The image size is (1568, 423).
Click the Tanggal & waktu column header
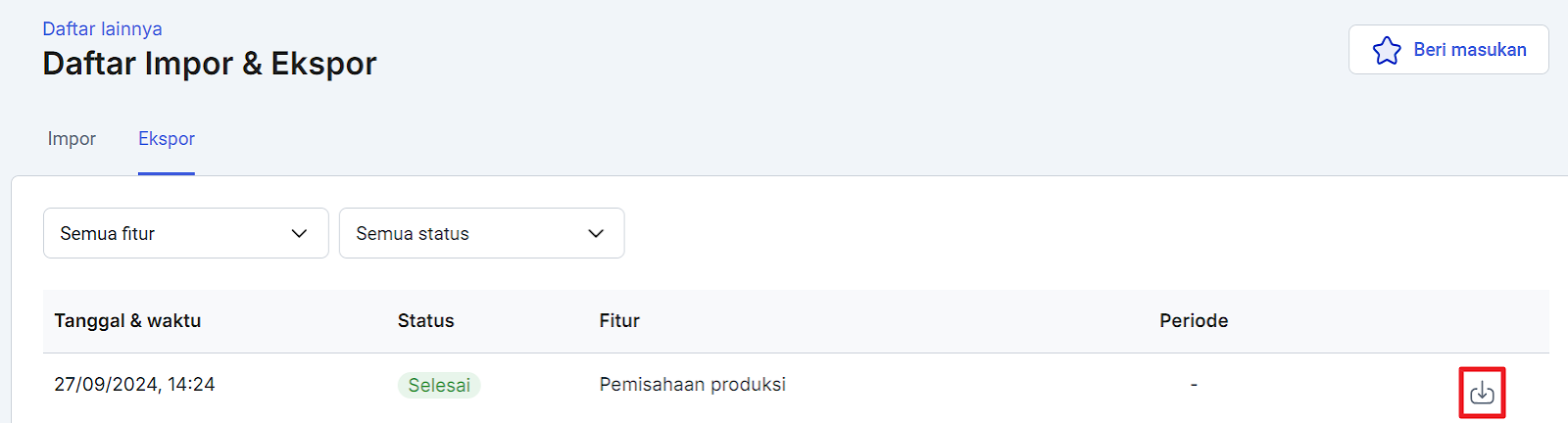pos(127,321)
